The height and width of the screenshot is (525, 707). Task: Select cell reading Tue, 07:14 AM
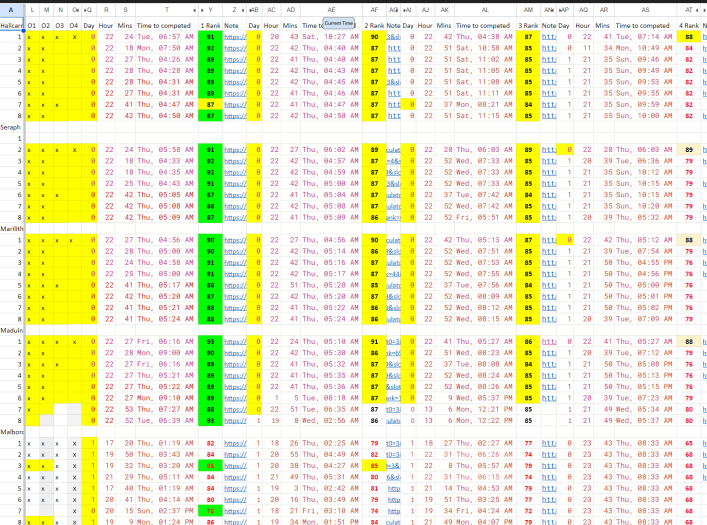pos(644,37)
